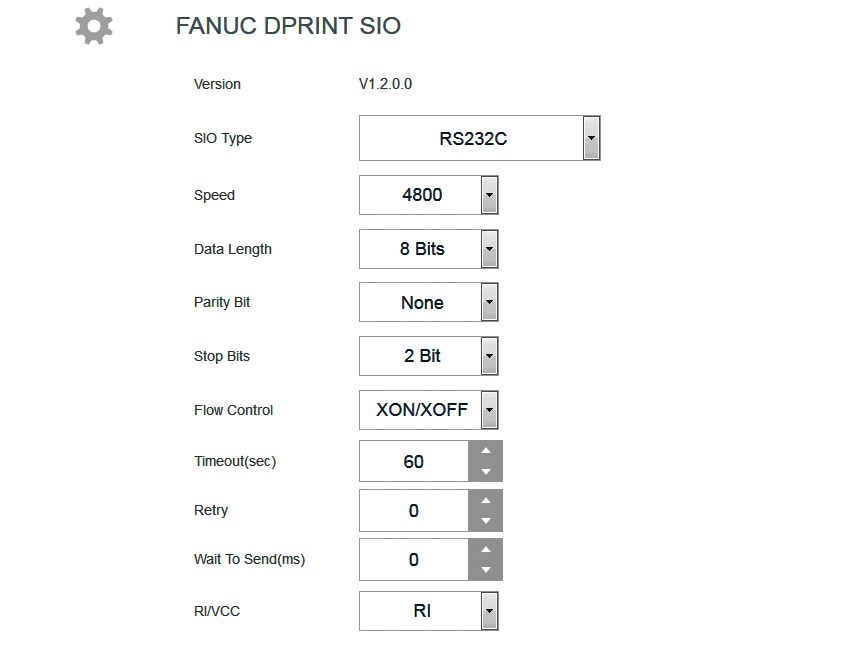
Task: Decrement the Retry count
Action: [486, 521]
